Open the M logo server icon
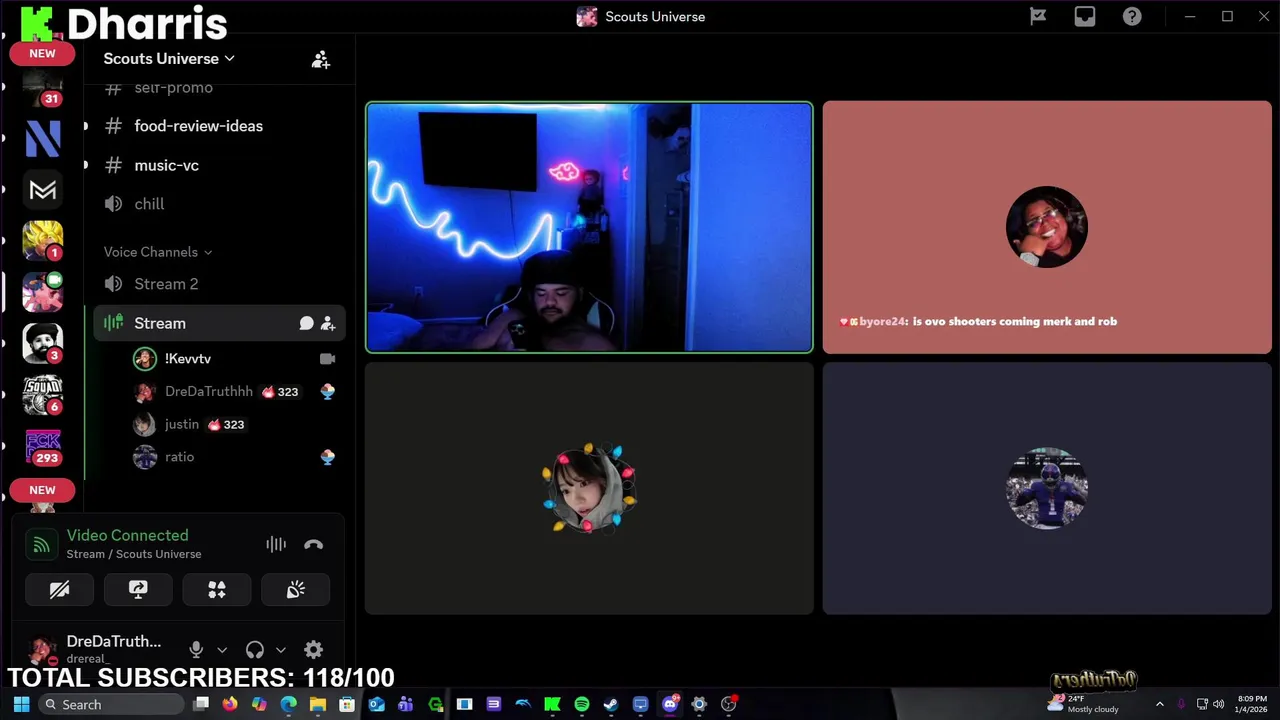Viewport: 1280px width, 720px height. pos(43,190)
